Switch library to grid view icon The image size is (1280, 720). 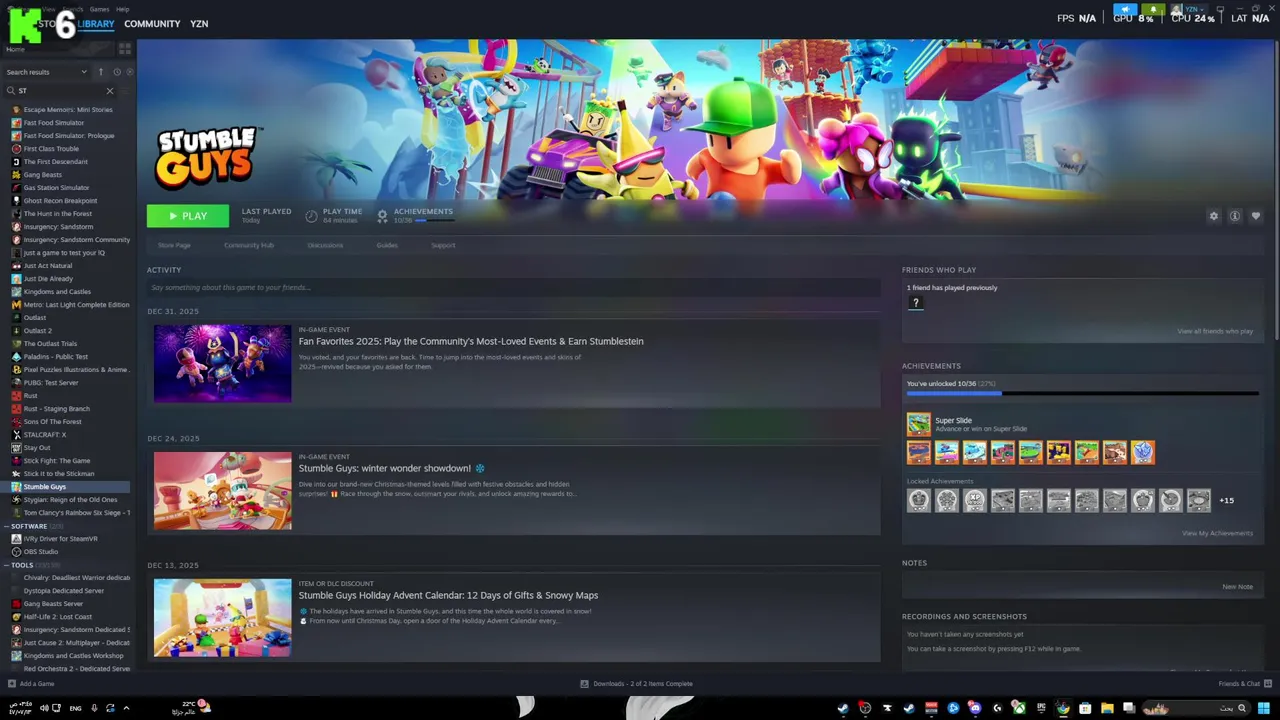125,48
